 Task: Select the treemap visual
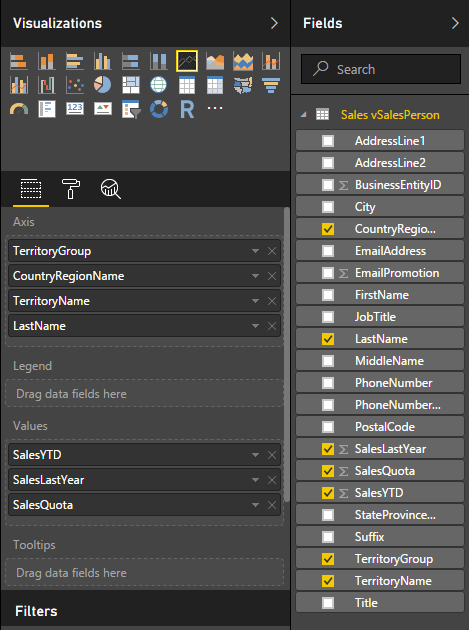[x=131, y=85]
